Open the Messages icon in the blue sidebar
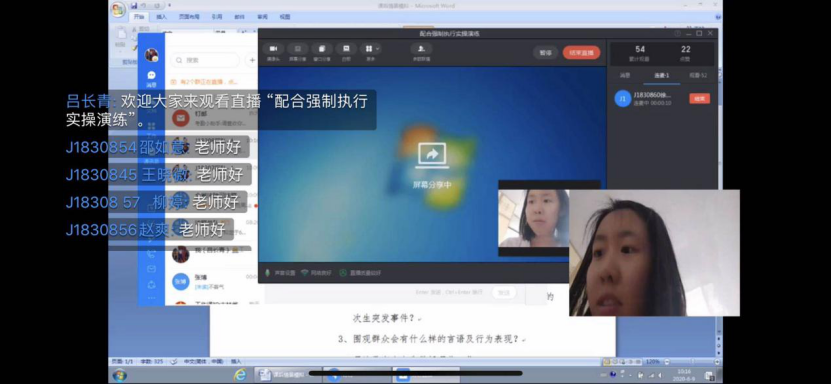 (x=152, y=78)
